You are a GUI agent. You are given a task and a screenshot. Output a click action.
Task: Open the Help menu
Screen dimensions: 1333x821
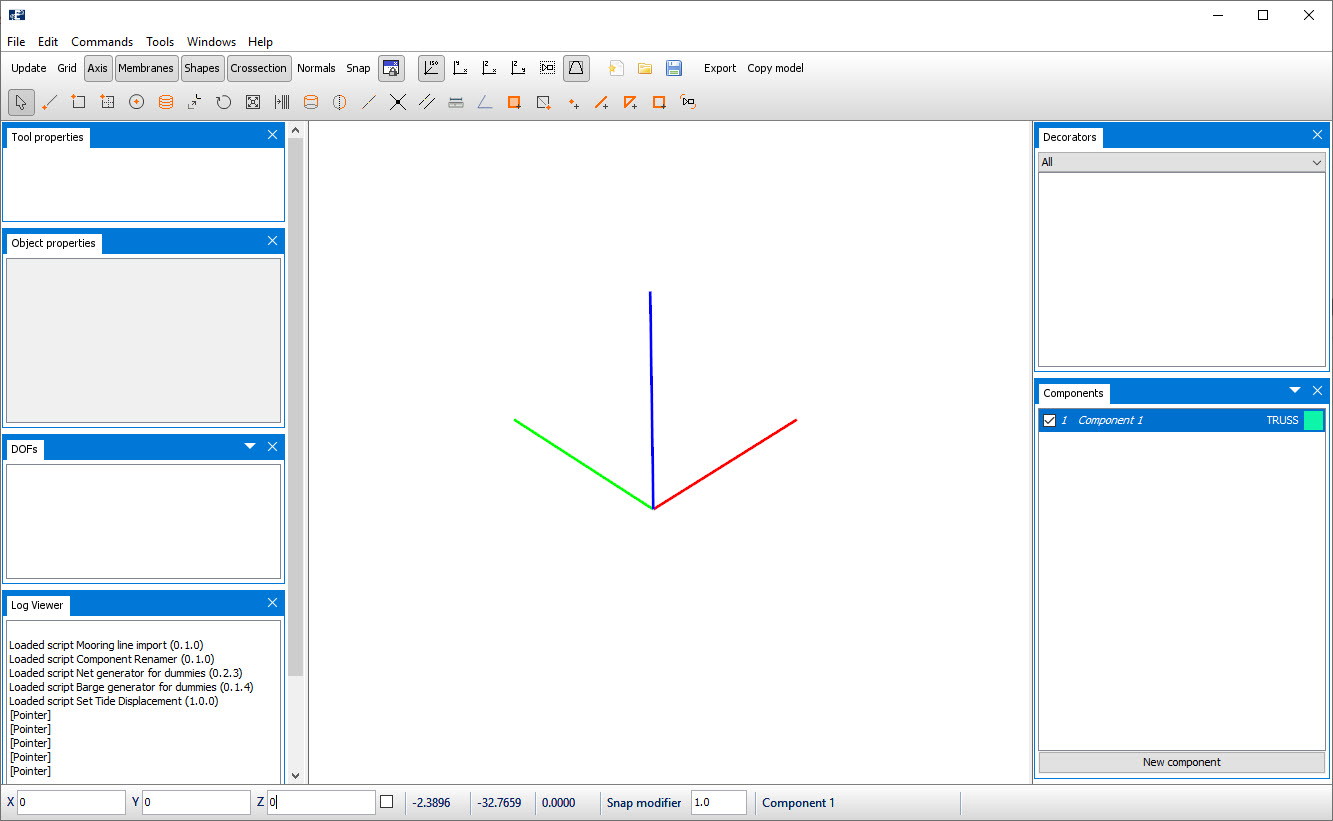(260, 42)
